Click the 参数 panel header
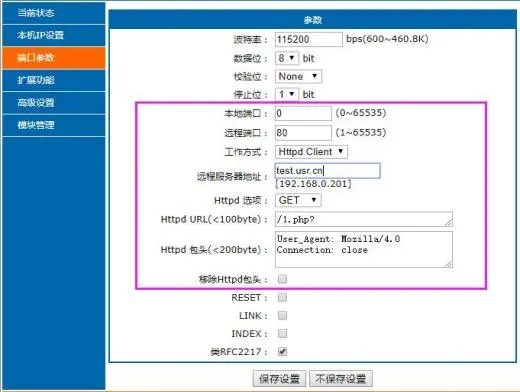Image resolution: width=520 pixels, height=392 pixels. click(x=313, y=20)
